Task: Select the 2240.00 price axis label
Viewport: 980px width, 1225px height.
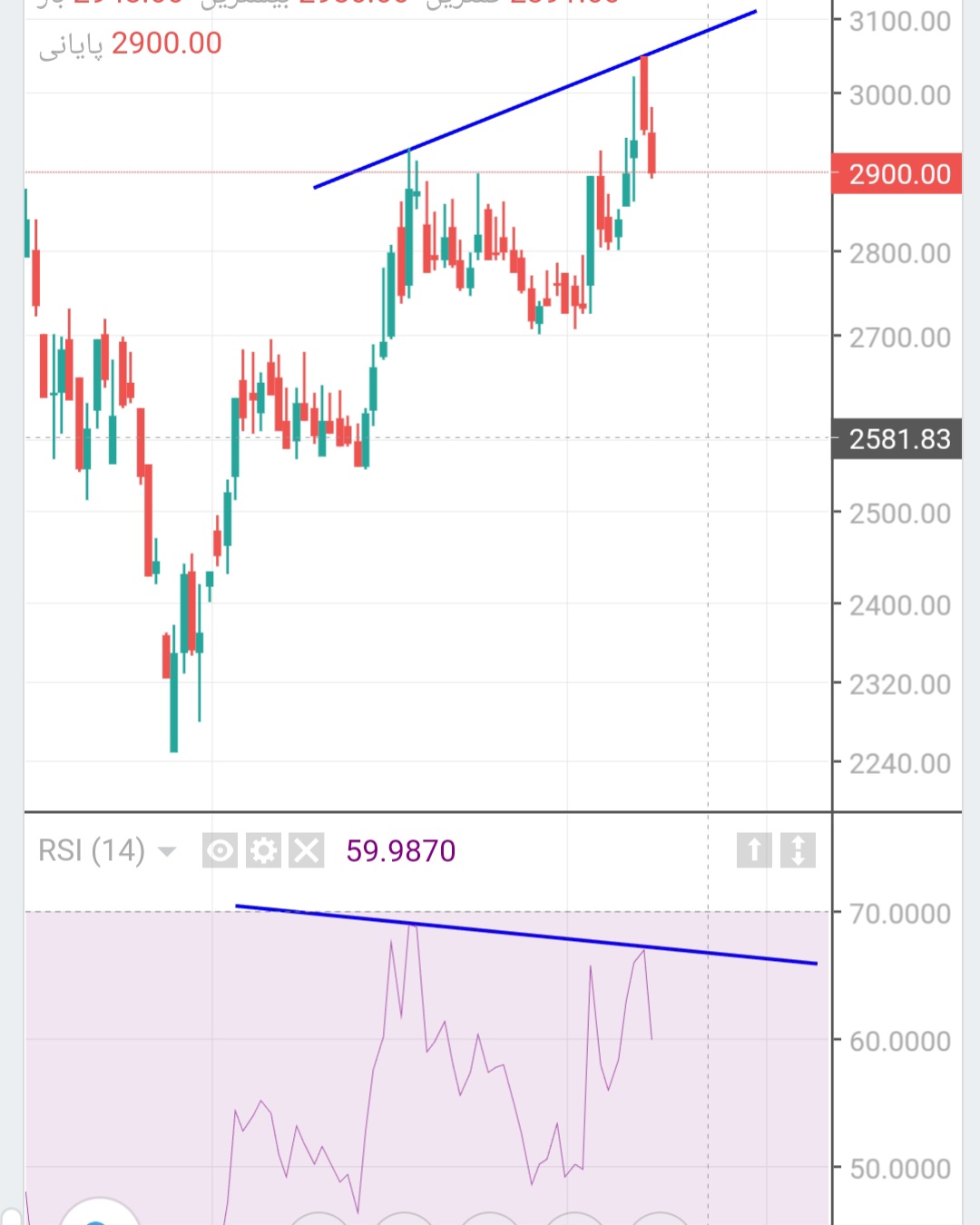Action: 900,764
